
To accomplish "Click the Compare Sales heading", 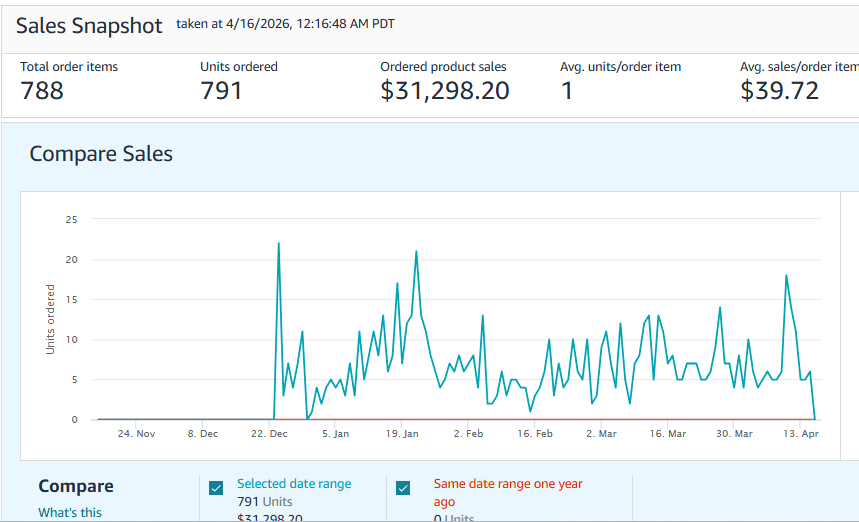I will click(x=101, y=154).
